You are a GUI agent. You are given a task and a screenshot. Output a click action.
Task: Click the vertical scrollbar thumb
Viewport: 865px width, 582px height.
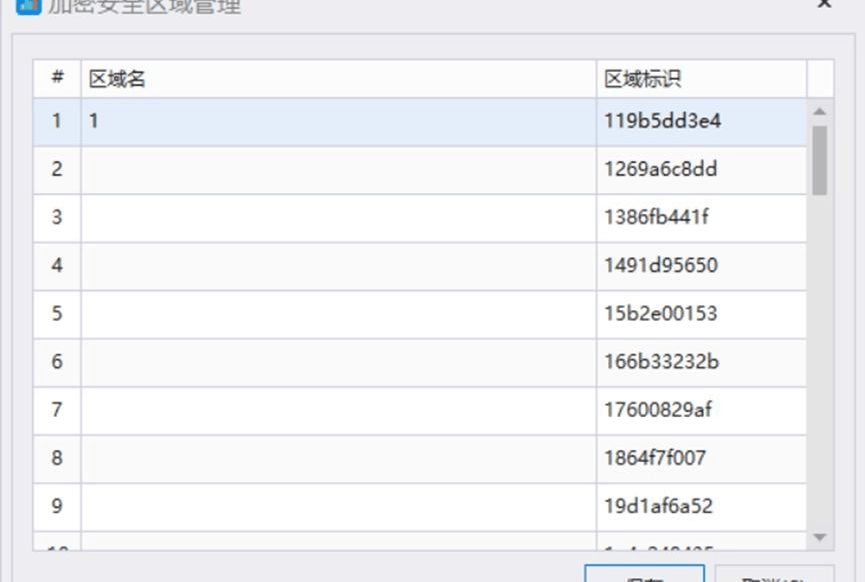[820, 160]
